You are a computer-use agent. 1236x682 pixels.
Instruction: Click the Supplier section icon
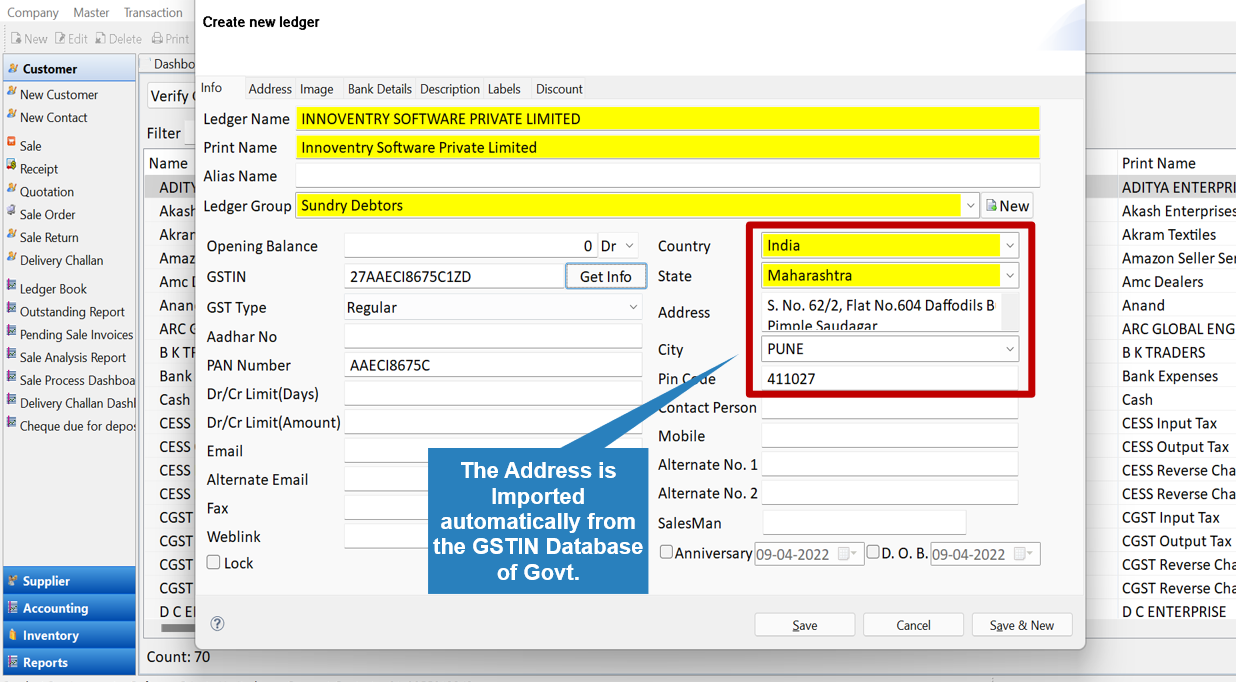click(13, 580)
